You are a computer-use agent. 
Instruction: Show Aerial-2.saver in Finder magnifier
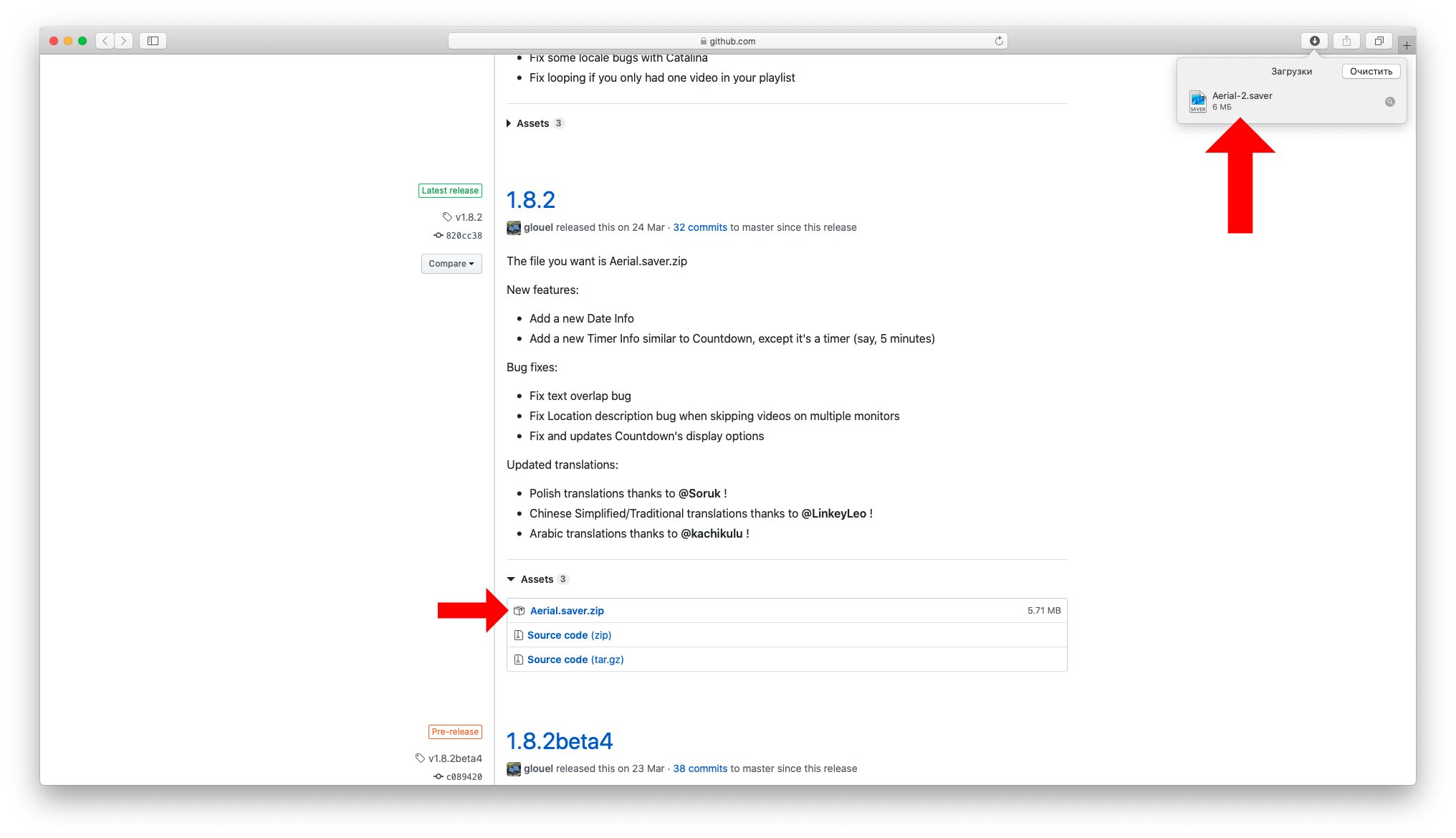(x=1389, y=102)
